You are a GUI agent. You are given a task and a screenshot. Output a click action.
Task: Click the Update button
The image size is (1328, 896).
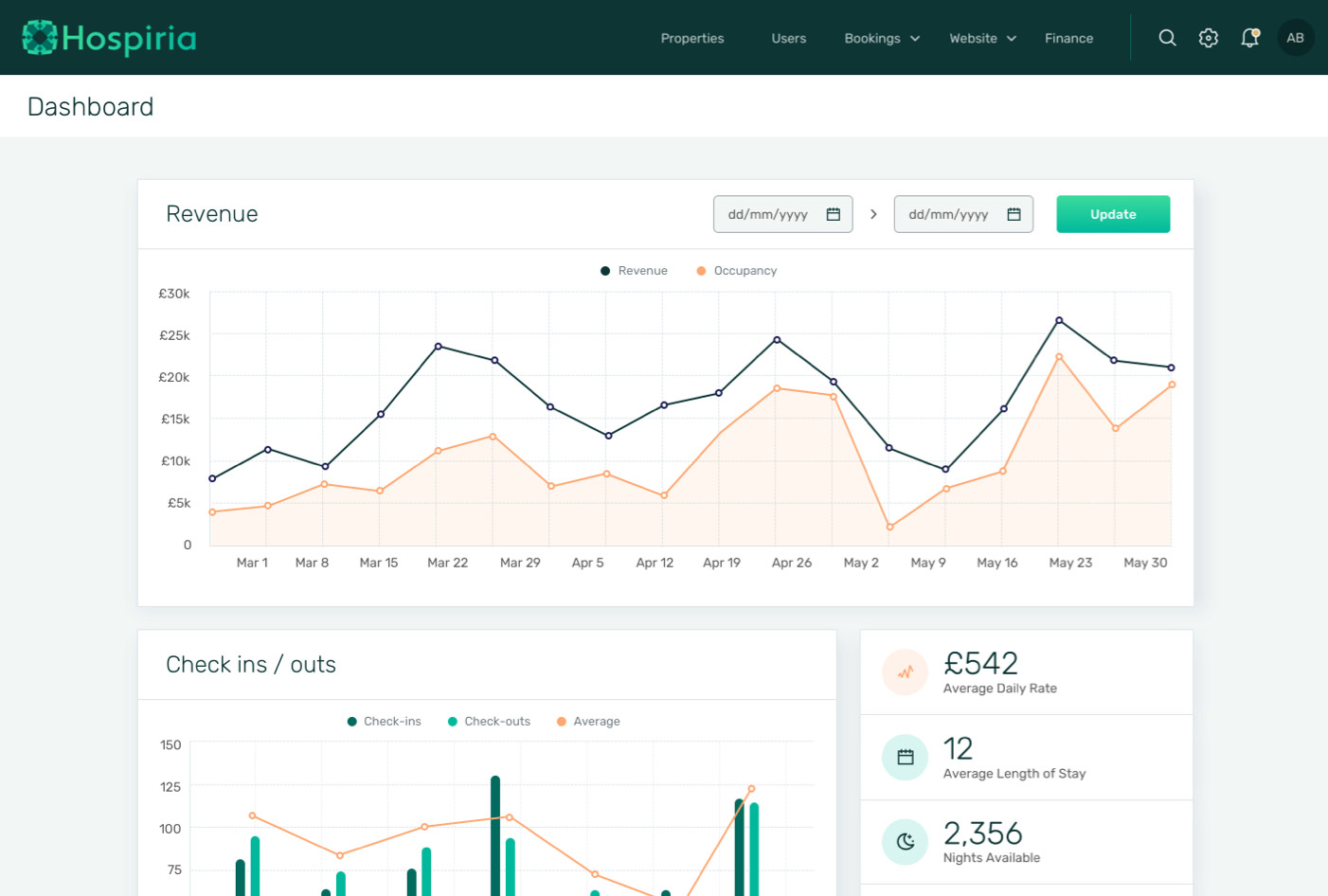1113,214
